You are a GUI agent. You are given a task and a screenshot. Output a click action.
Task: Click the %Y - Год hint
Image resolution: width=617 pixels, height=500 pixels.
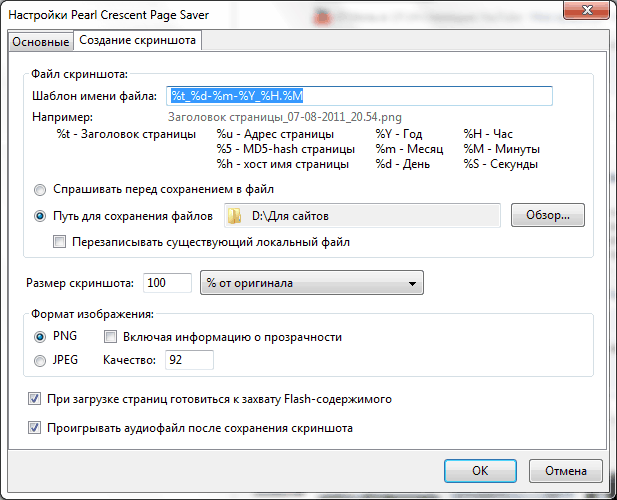pyautogui.click(x=399, y=134)
